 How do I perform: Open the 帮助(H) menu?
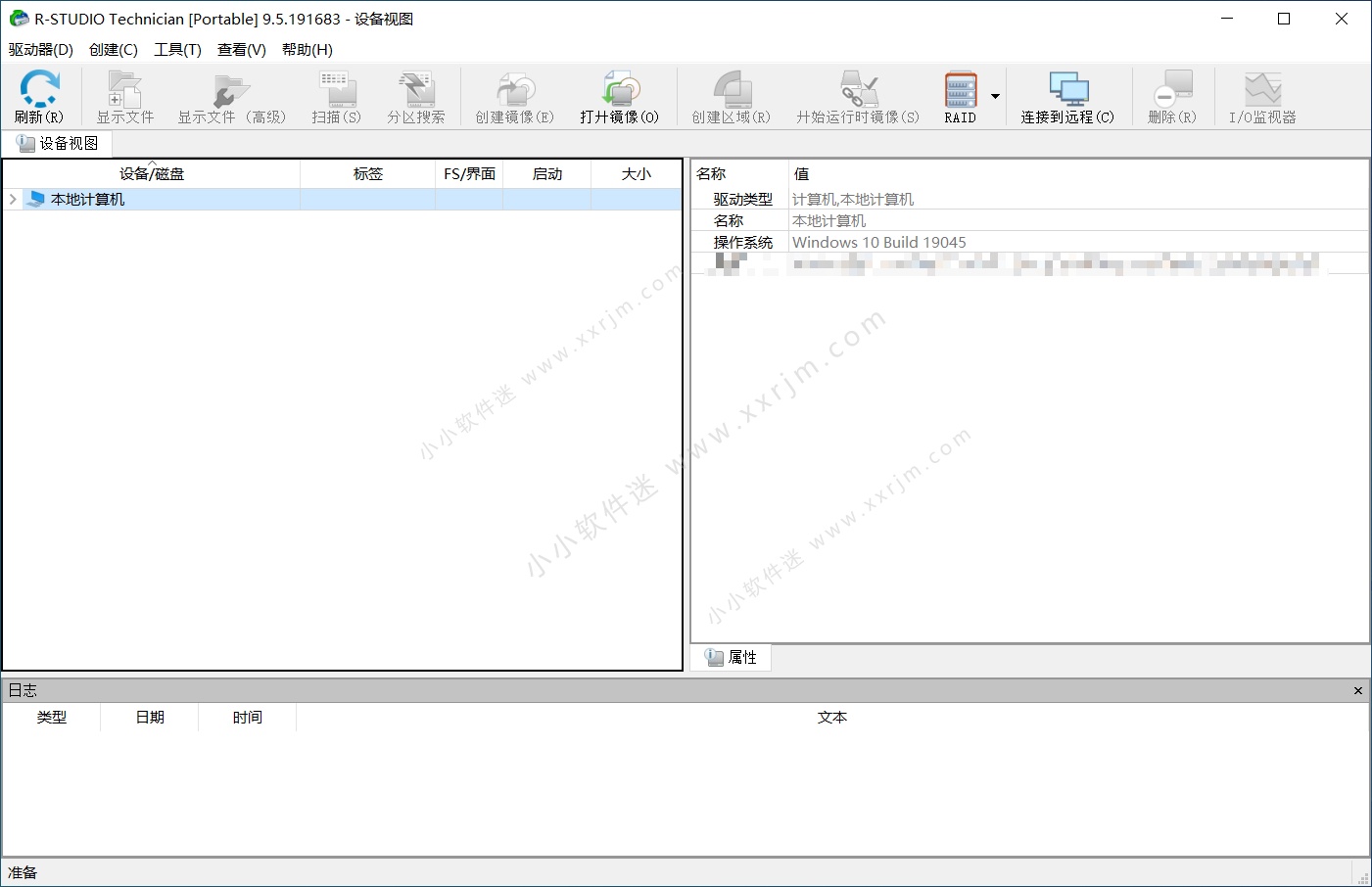pos(307,50)
